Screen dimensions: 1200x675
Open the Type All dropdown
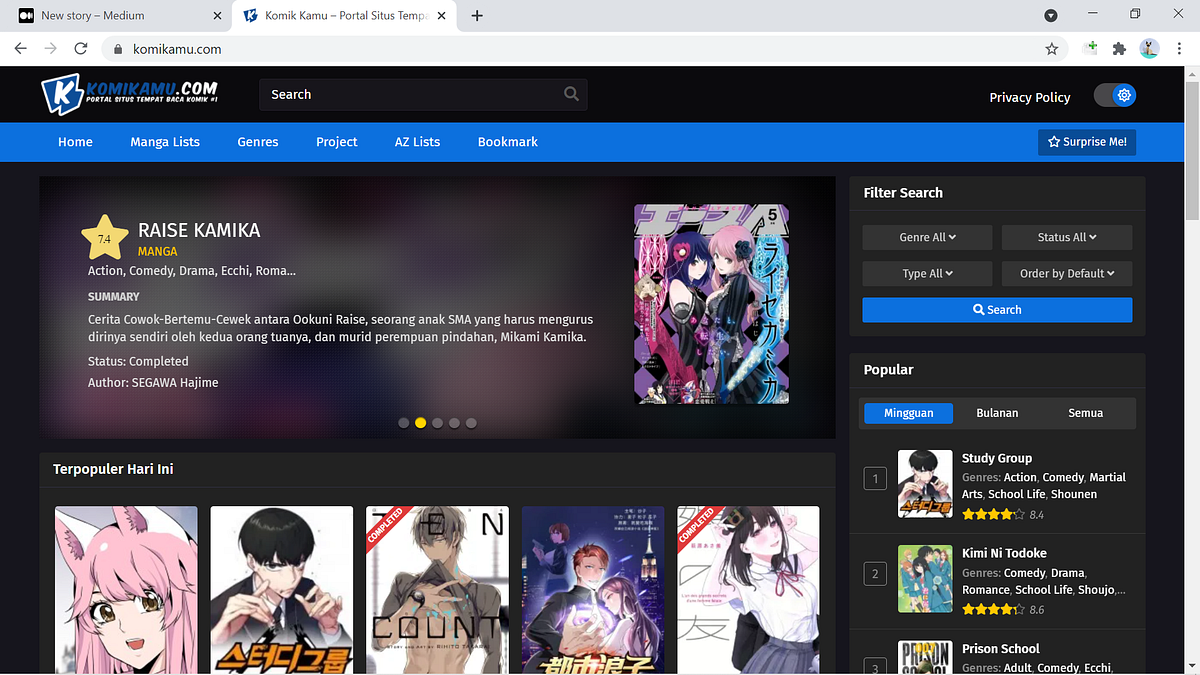(927, 273)
